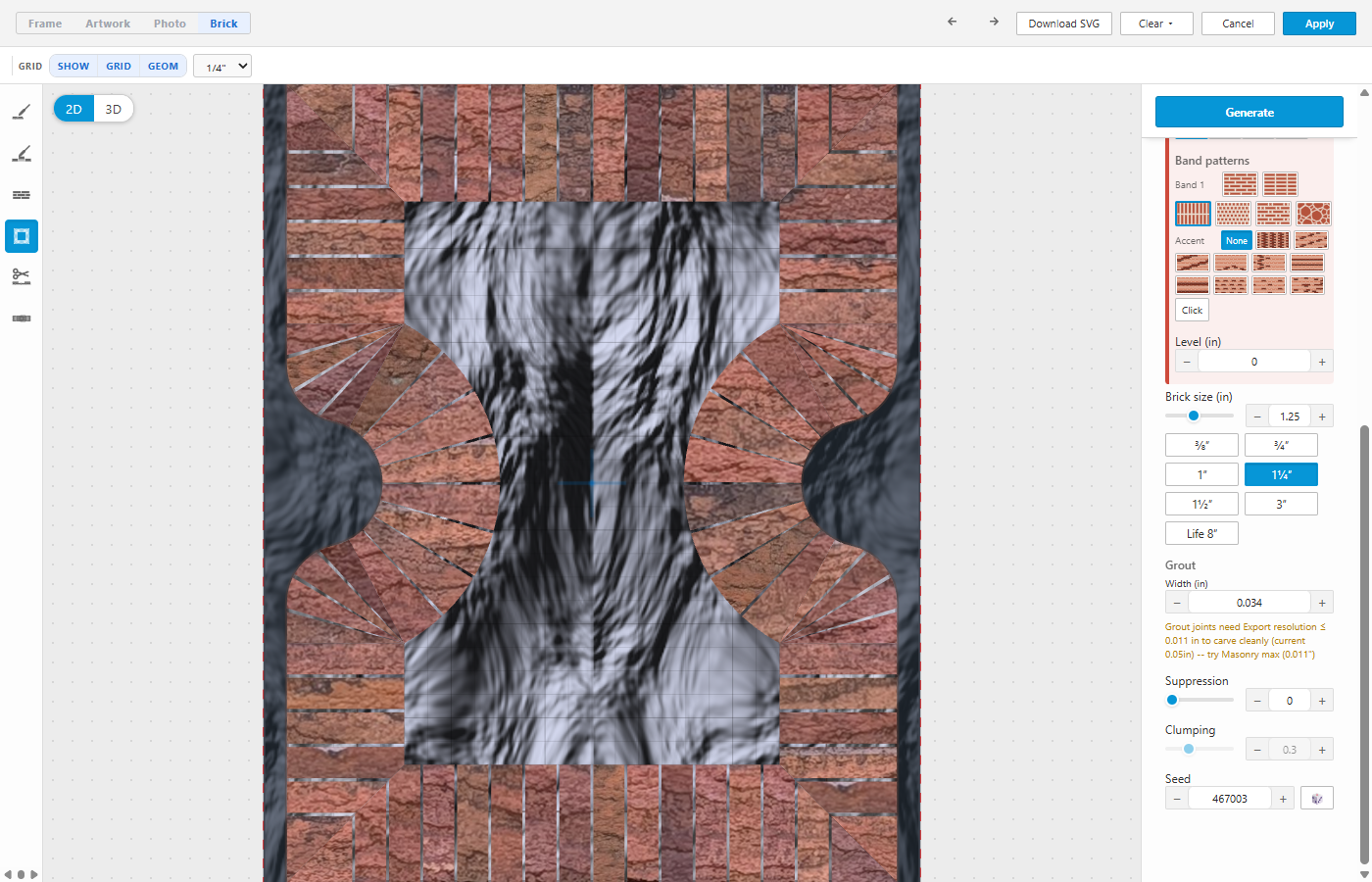
Task: Click the Apply button
Action: [x=1319, y=24]
